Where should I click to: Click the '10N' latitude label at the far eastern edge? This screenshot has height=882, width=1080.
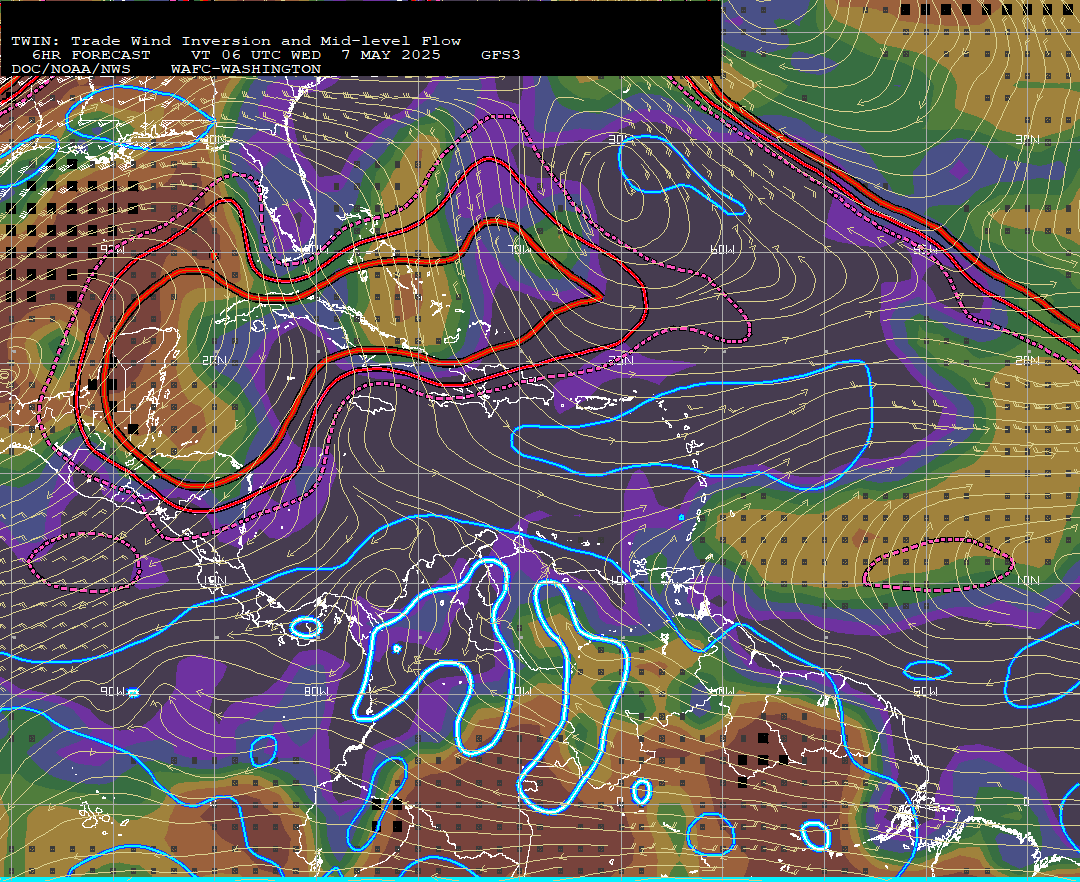point(1028,581)
